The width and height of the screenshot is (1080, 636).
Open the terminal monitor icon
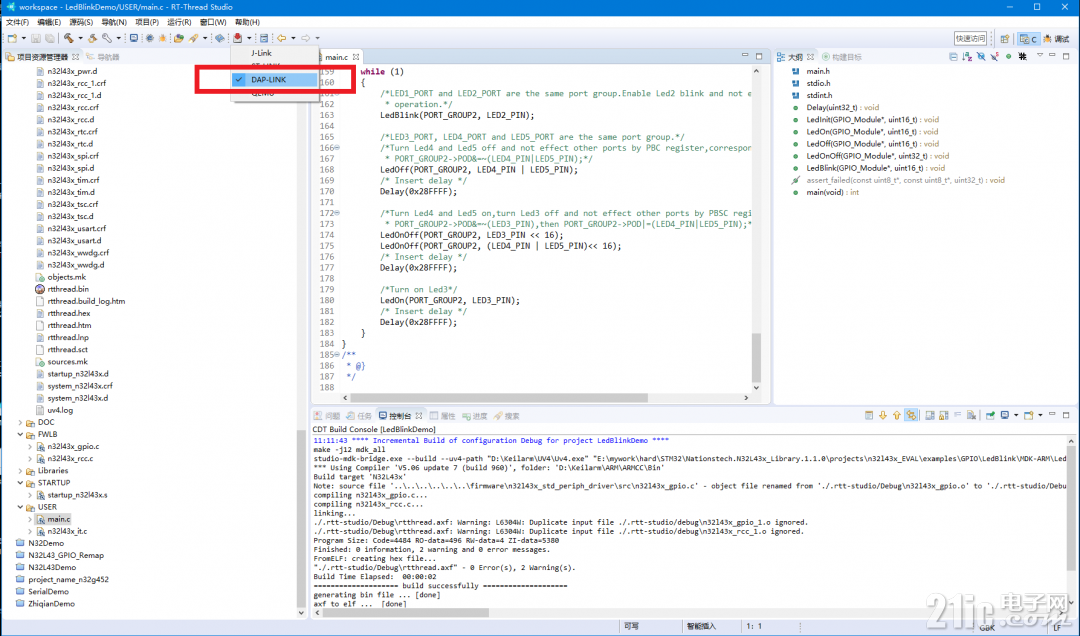pyautogui.click(x=134, y=38)
